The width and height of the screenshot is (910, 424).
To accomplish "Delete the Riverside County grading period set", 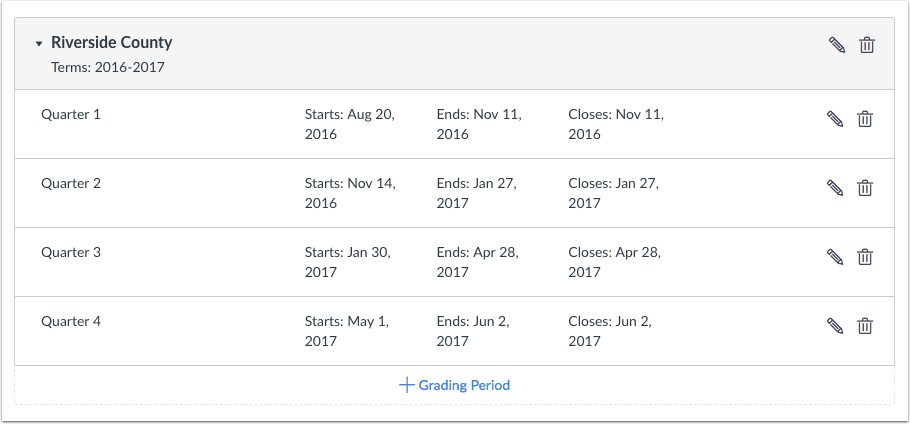I will (x=867, y=45).
